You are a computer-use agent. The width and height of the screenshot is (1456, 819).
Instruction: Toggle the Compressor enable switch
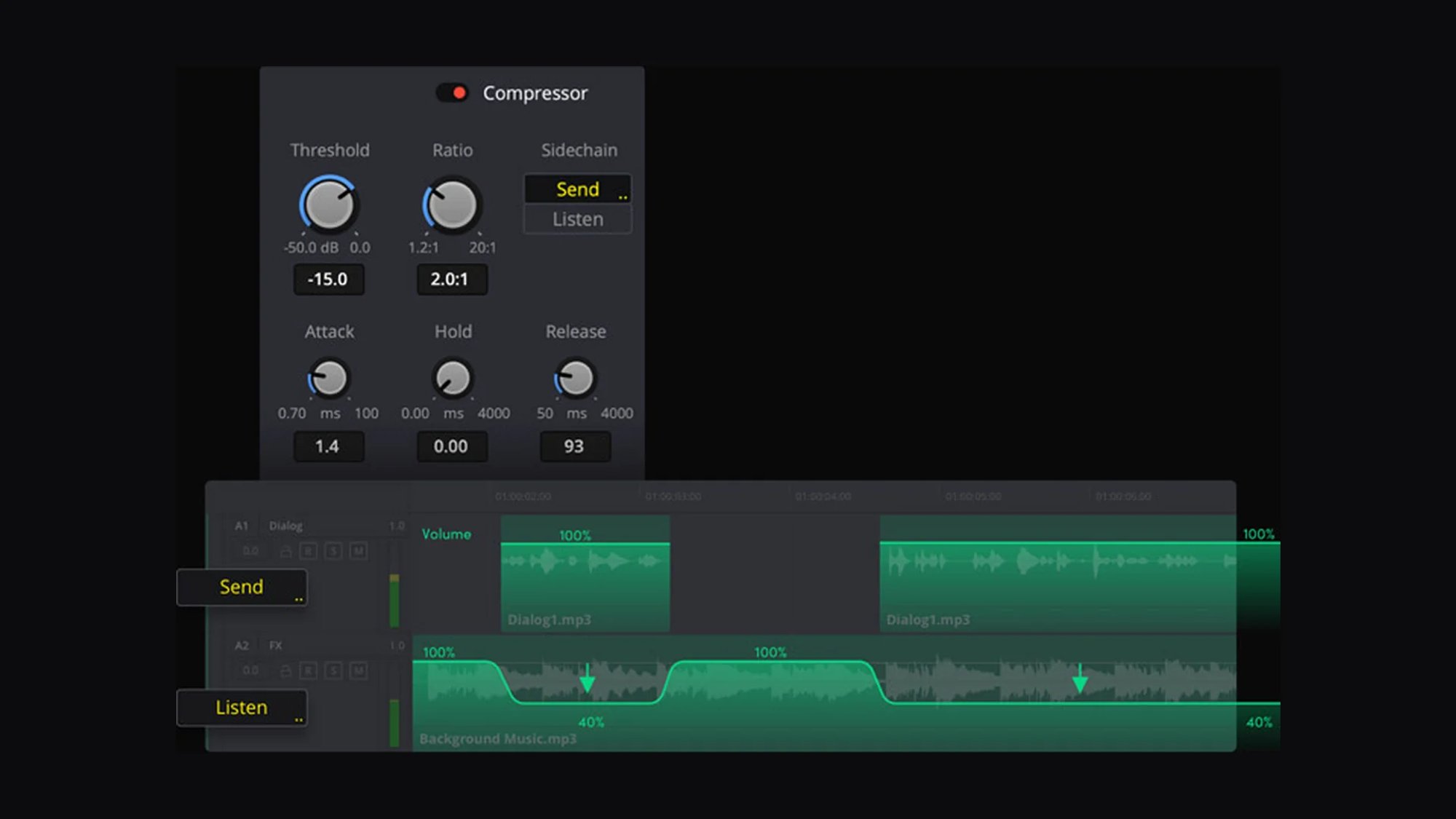452,93
